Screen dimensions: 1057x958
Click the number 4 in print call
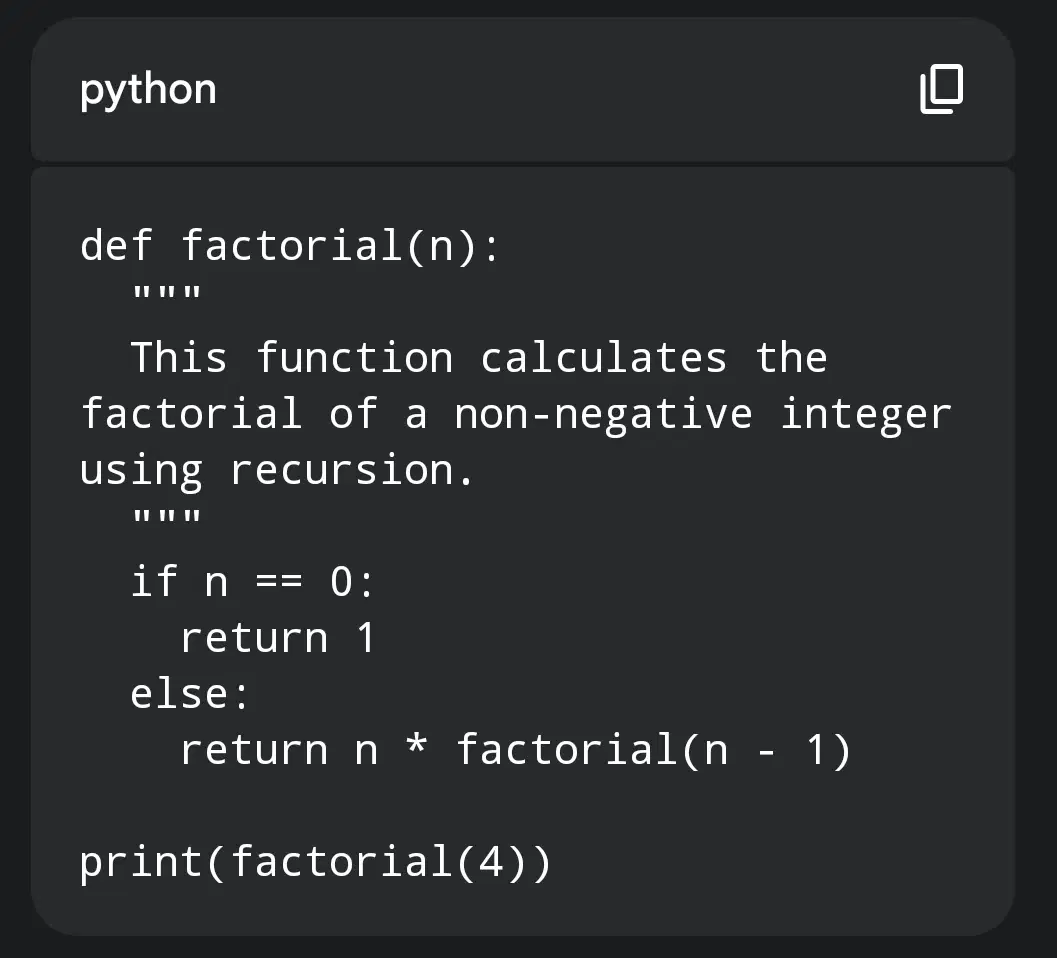491,862
